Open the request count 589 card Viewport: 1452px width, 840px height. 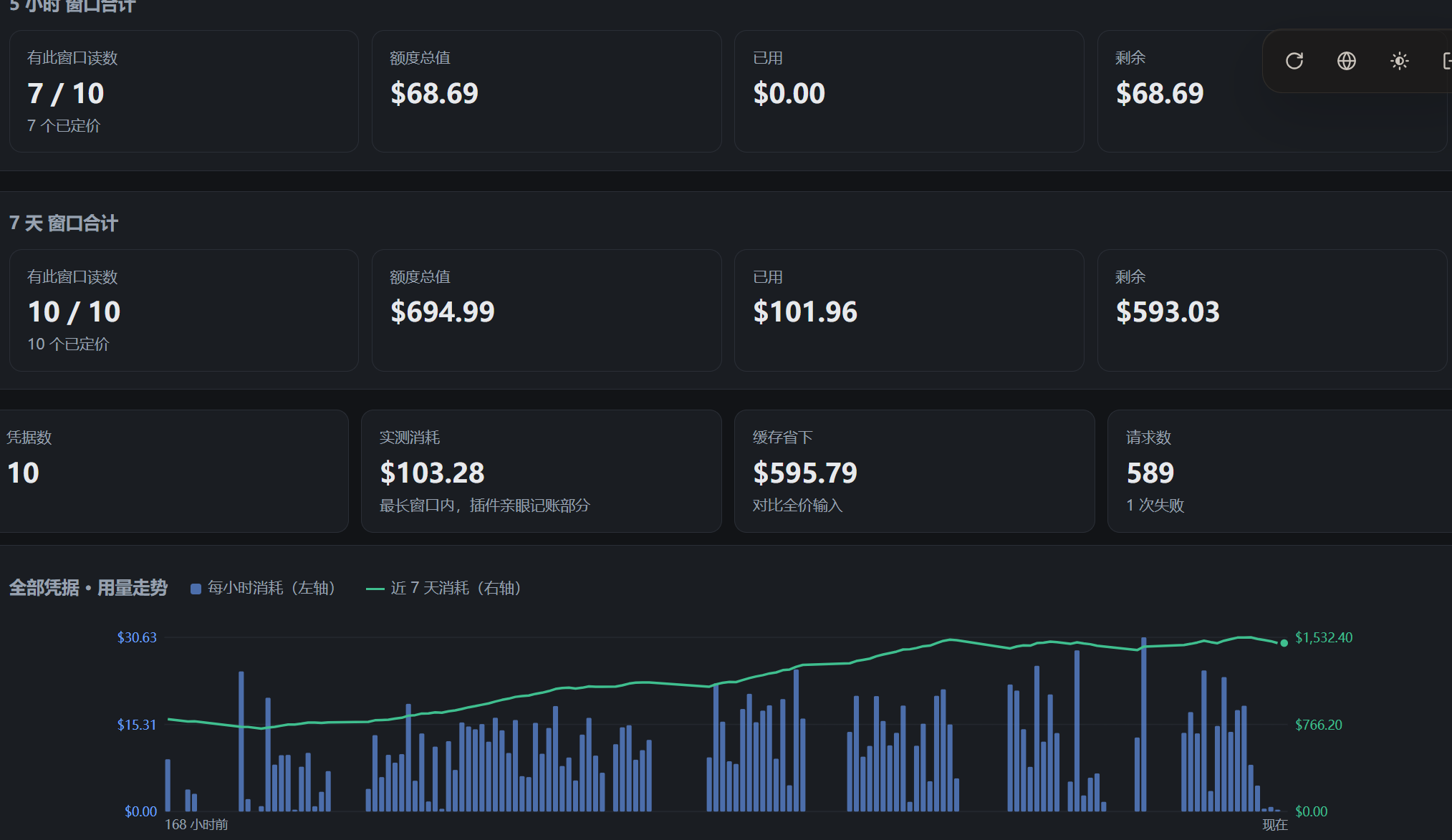pyautogui.click(x=1280, y=471)
